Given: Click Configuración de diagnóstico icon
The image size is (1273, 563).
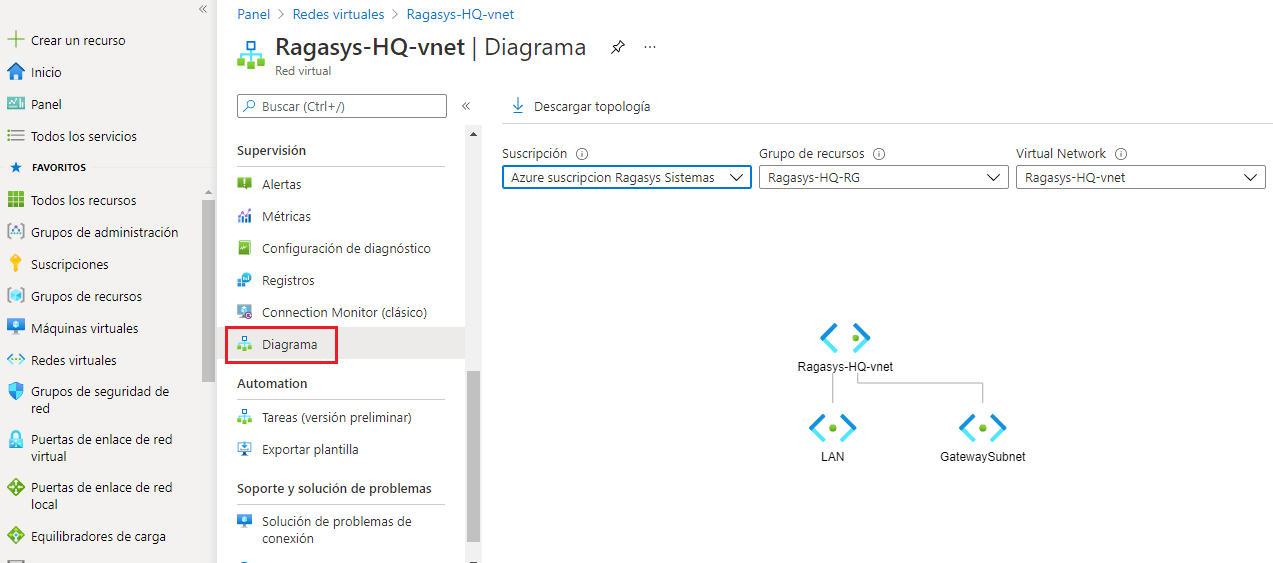Looking at the screenshot, I should (245, 248).
